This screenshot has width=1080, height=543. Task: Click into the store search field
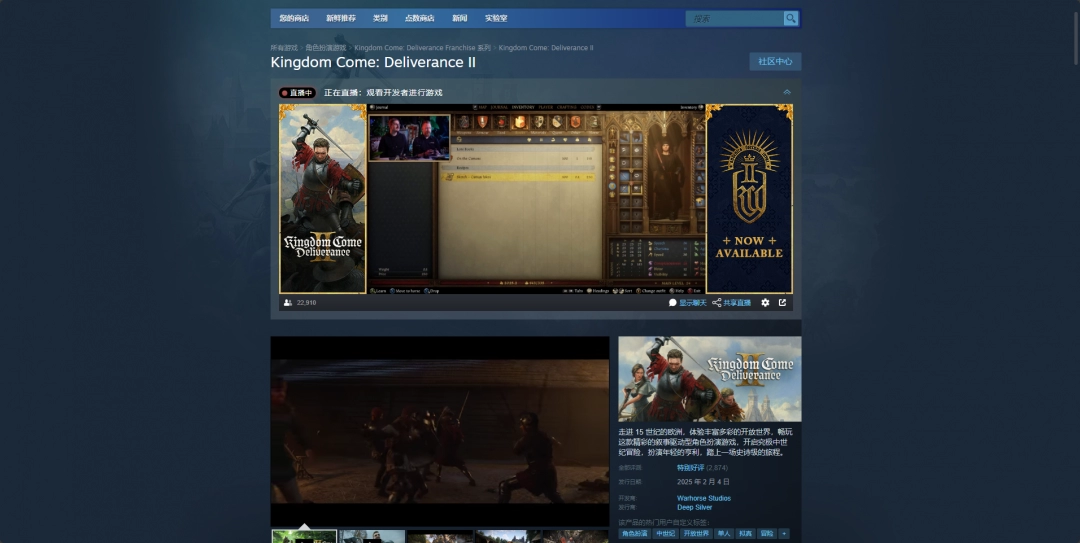735,18
